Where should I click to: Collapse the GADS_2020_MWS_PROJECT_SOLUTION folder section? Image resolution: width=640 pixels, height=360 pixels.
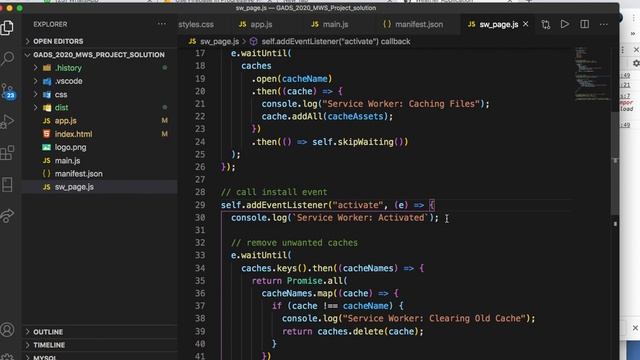point(99,55)
